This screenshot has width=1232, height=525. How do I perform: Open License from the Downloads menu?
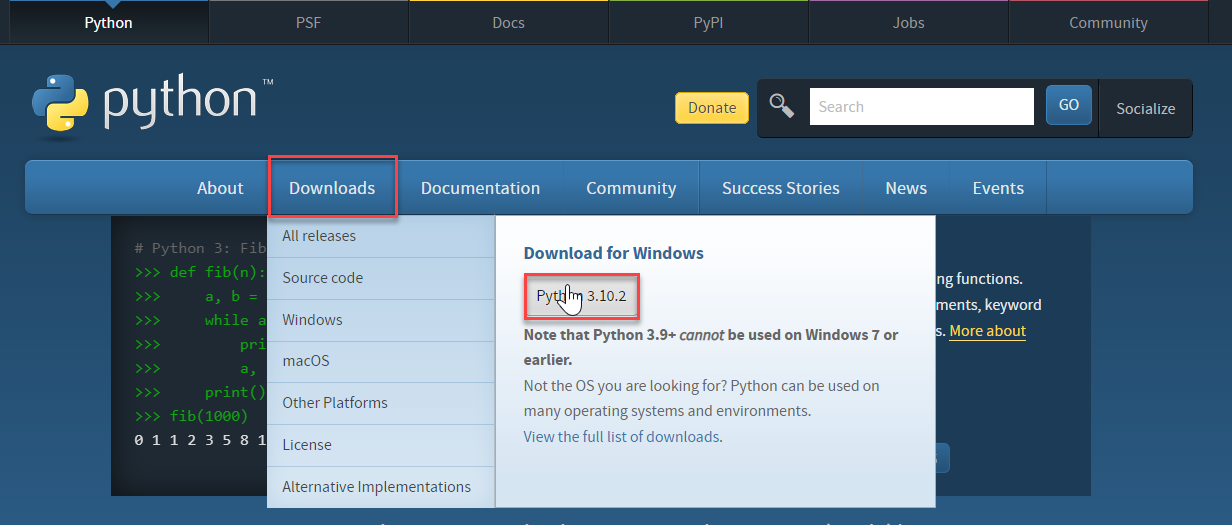(x=381, y=445)
